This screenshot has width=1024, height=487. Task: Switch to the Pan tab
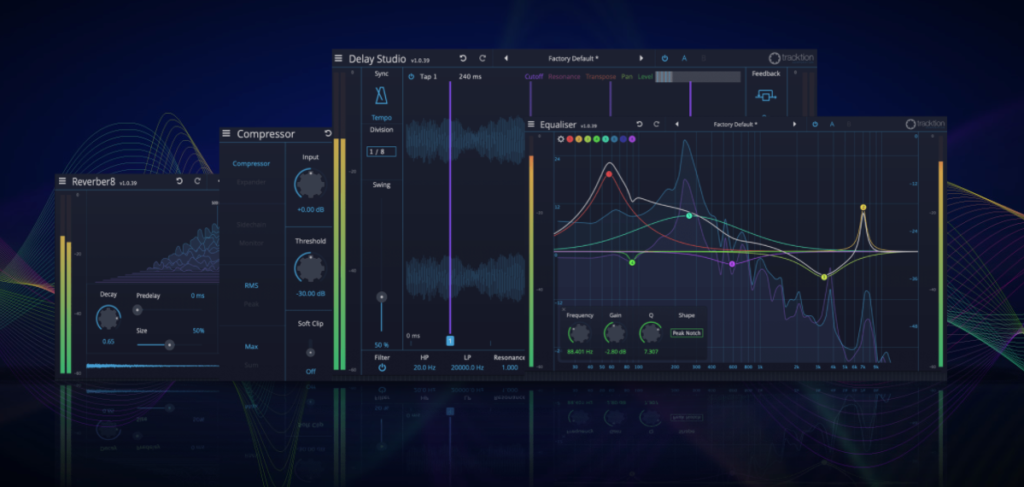pos(627,76)
